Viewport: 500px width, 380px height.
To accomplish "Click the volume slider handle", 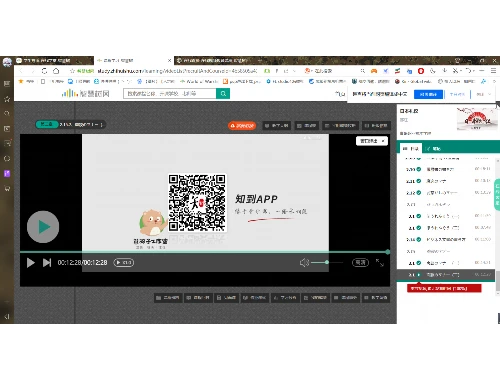I will coord(327,263).
